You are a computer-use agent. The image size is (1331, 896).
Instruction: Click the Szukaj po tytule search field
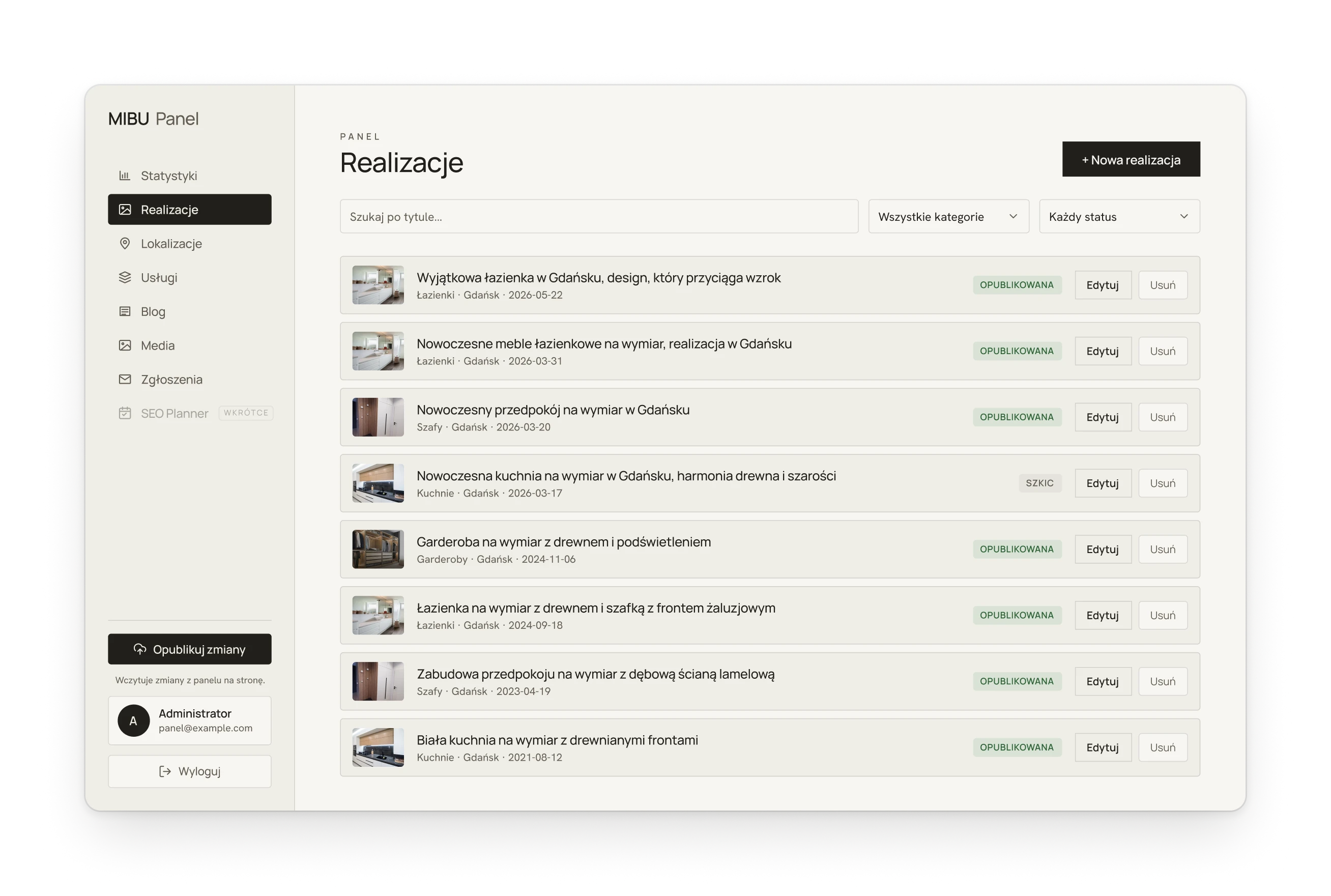pos(599,217)
